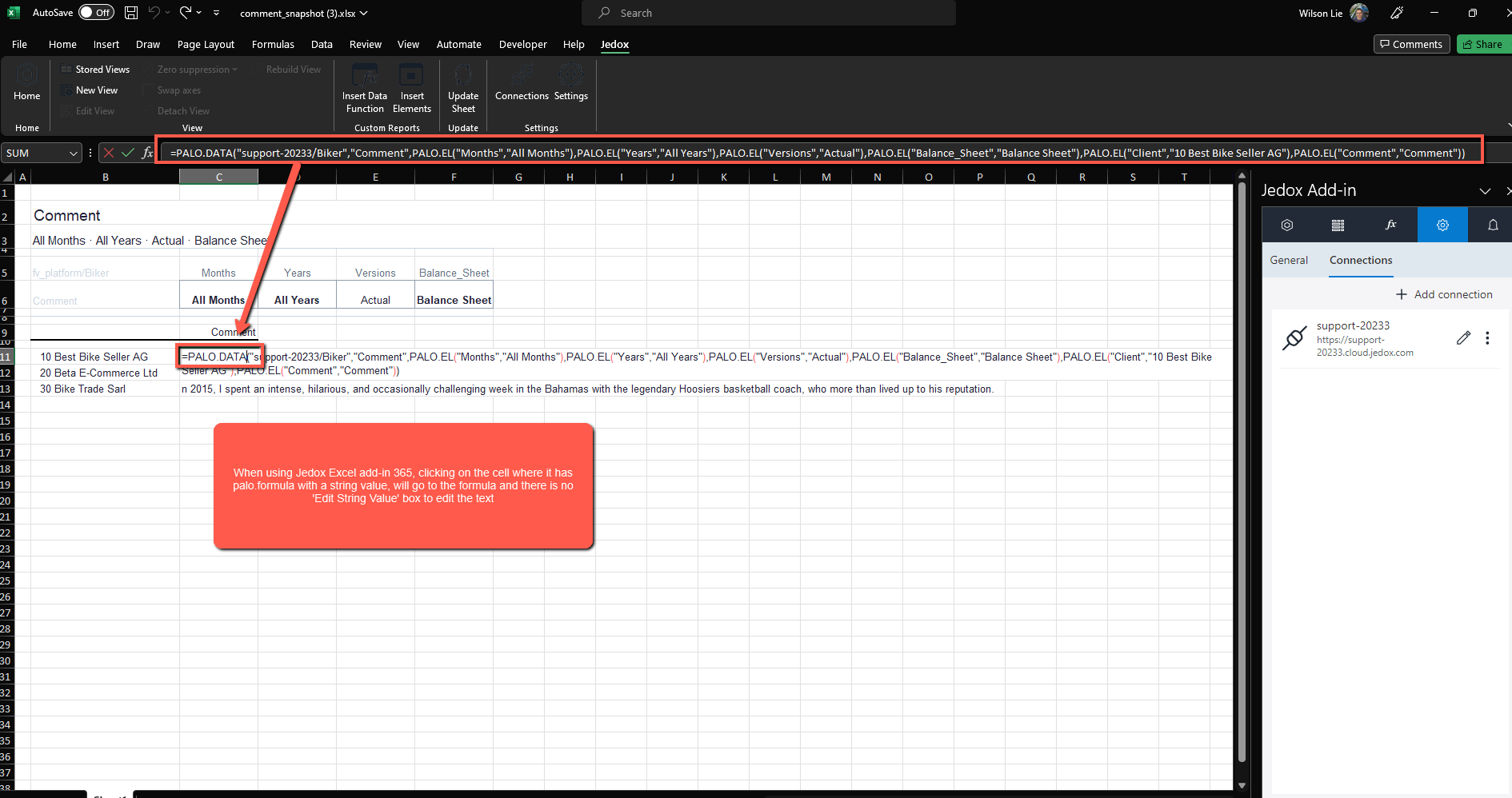The image size is (1512, 798).
Task: Open the file name dropdown in title bar
Action: point(364,14)
